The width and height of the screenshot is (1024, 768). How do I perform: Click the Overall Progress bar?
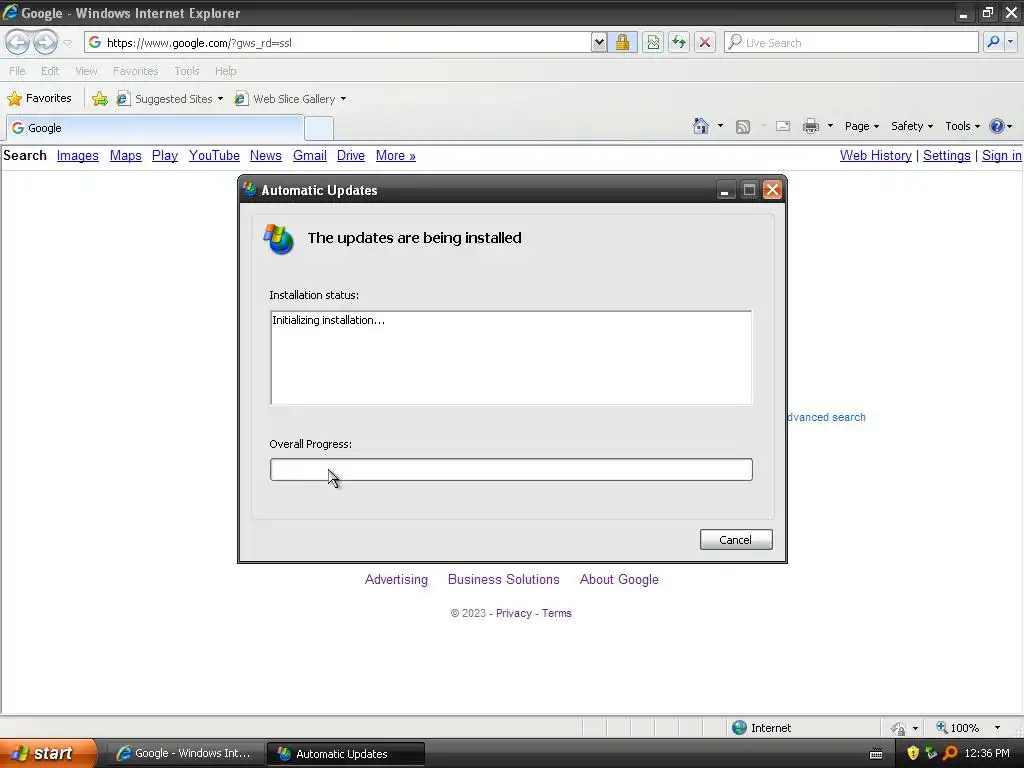pos(511,470)
